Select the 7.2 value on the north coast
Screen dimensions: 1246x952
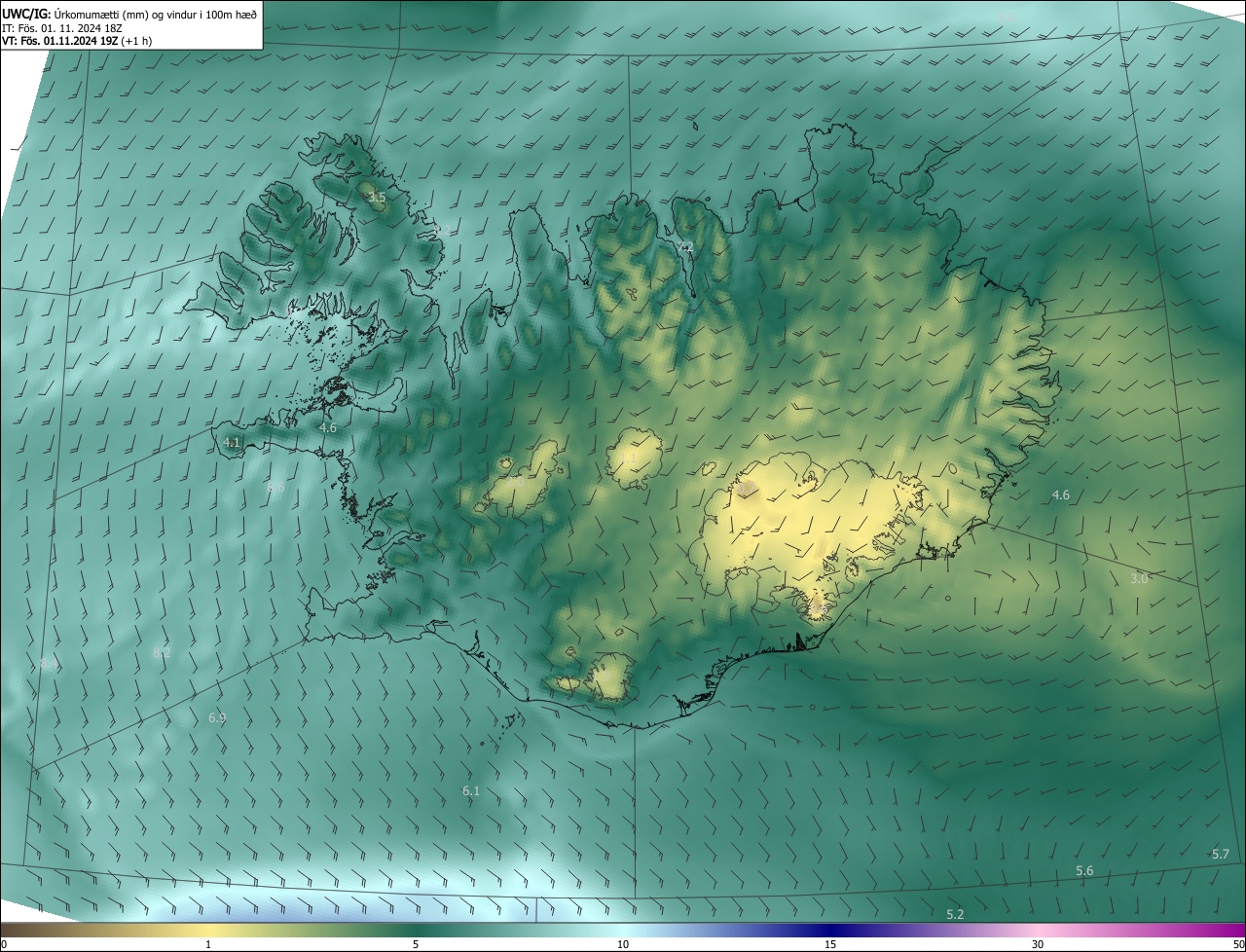point(685,247)
